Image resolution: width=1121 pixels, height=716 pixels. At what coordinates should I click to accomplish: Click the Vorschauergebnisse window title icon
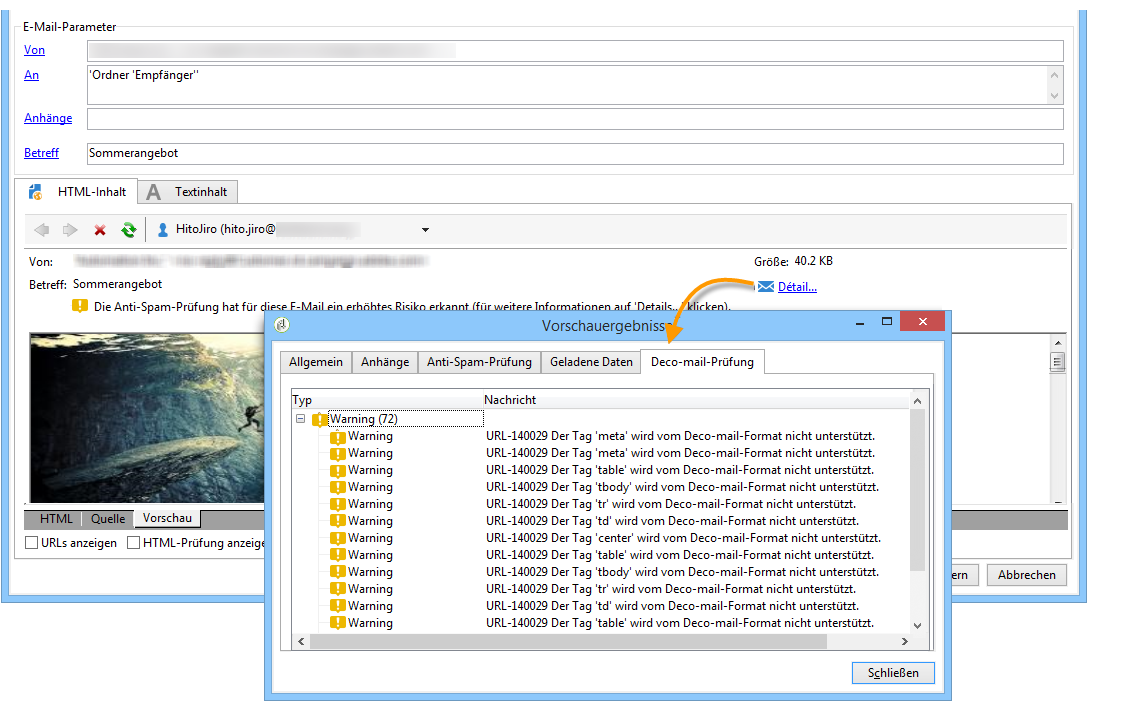click(x=282, y=324)
